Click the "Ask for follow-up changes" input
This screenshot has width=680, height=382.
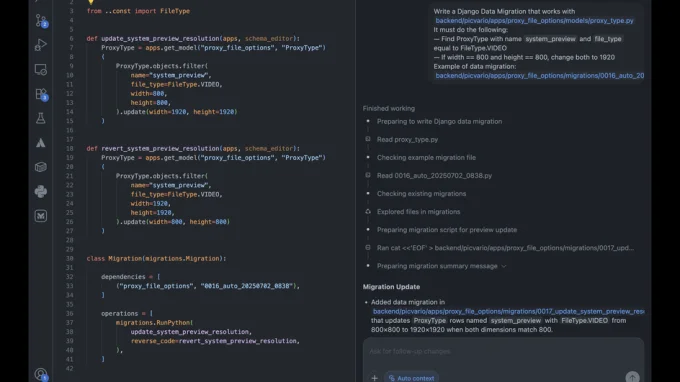[x=503, y=351]
